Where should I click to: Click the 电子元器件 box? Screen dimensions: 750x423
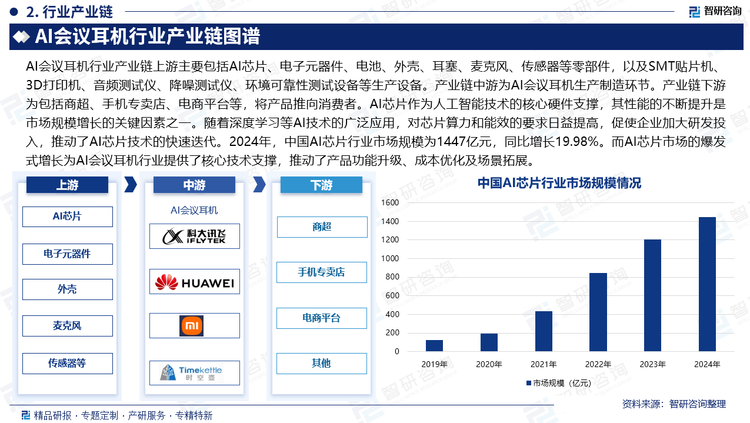click(67, 254)
